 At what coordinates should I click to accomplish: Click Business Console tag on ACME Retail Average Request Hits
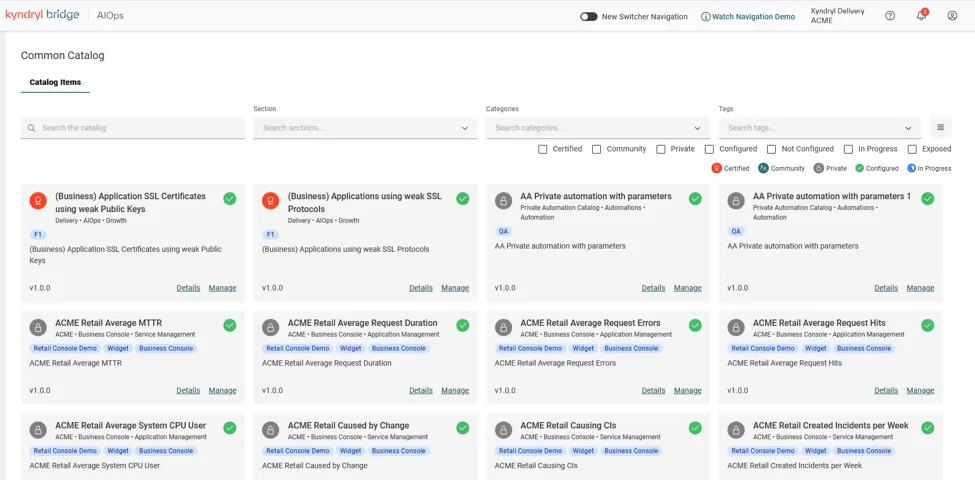click(864, 348)
